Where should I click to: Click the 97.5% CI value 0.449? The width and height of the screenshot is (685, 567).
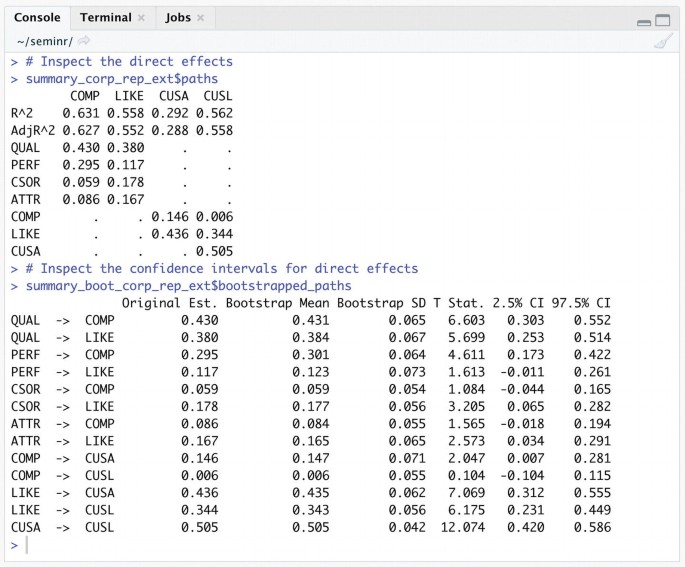point(592,510)
